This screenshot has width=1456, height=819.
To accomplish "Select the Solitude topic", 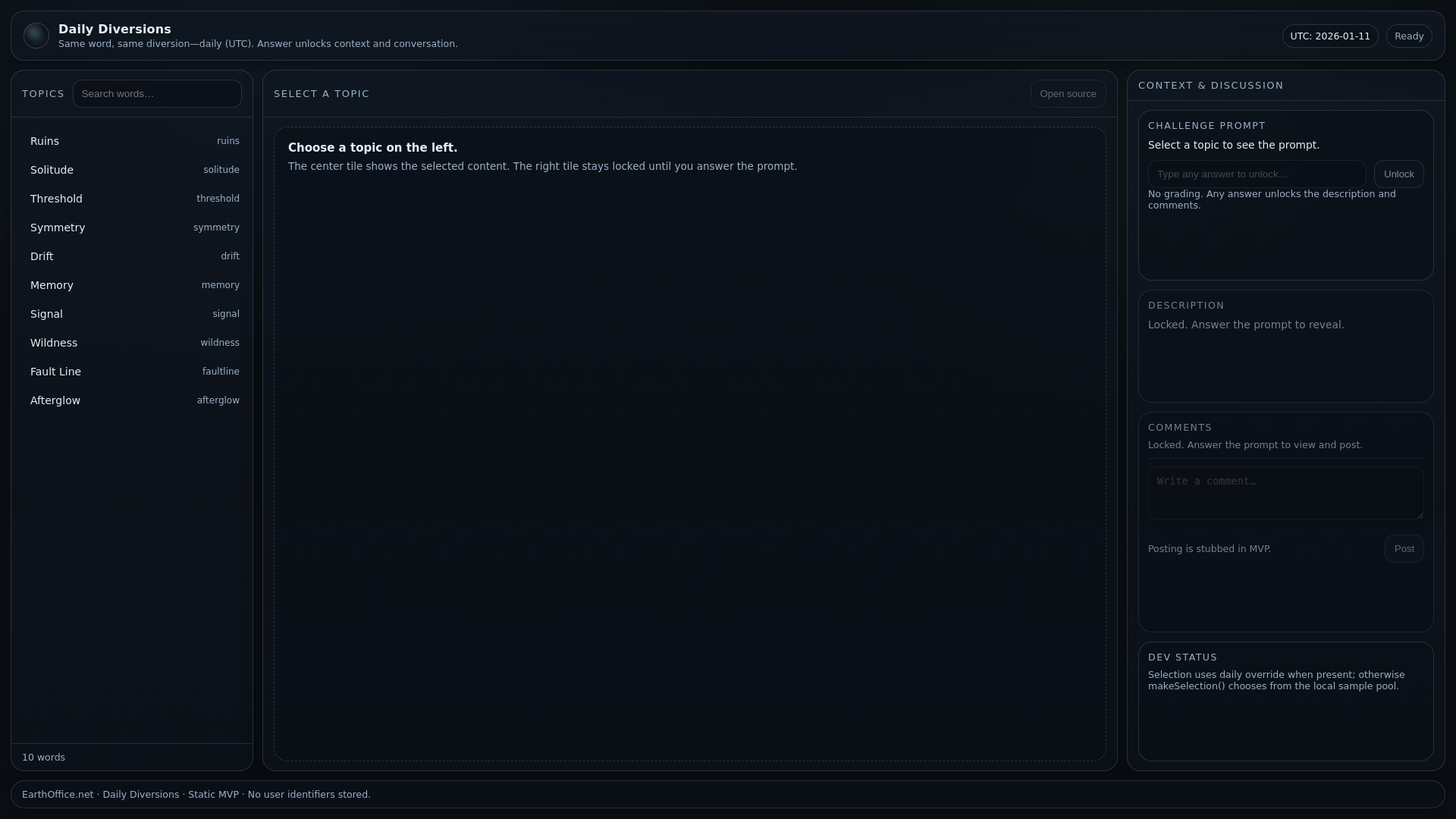I will click(x=132, y=170).
